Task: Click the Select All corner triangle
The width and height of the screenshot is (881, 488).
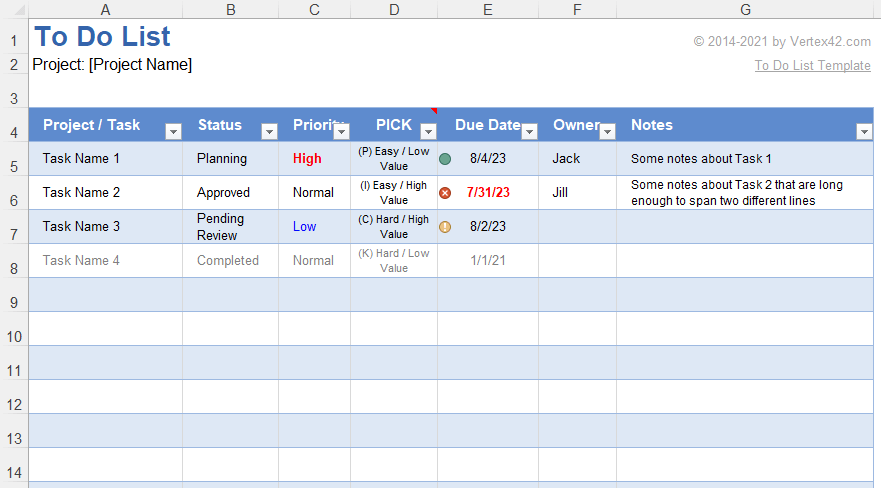Action: [x=19, y=10]
